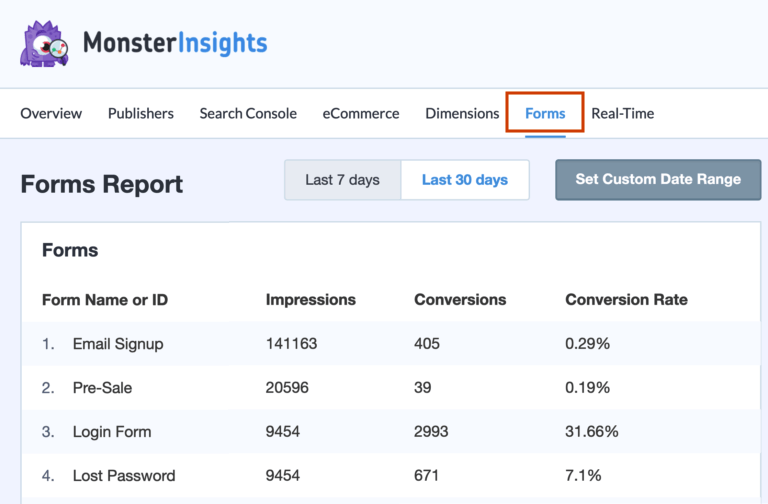768x504 pixels.
Task: Click the Conversion Rate column header
Action: click(626, 299)
